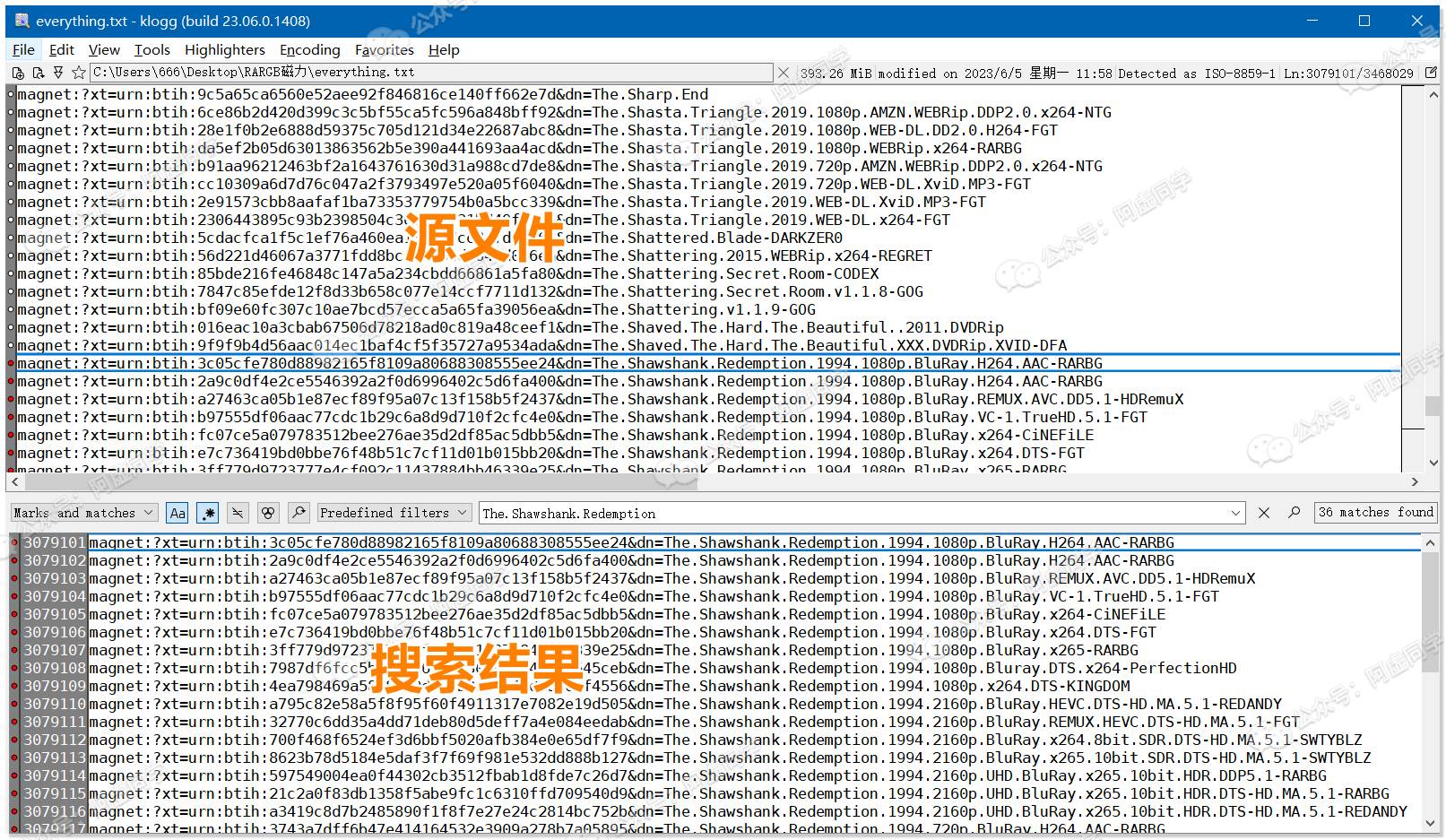Click the 36 matches found indicator
1446x840 pixels.
click(x=1375, y=513)
